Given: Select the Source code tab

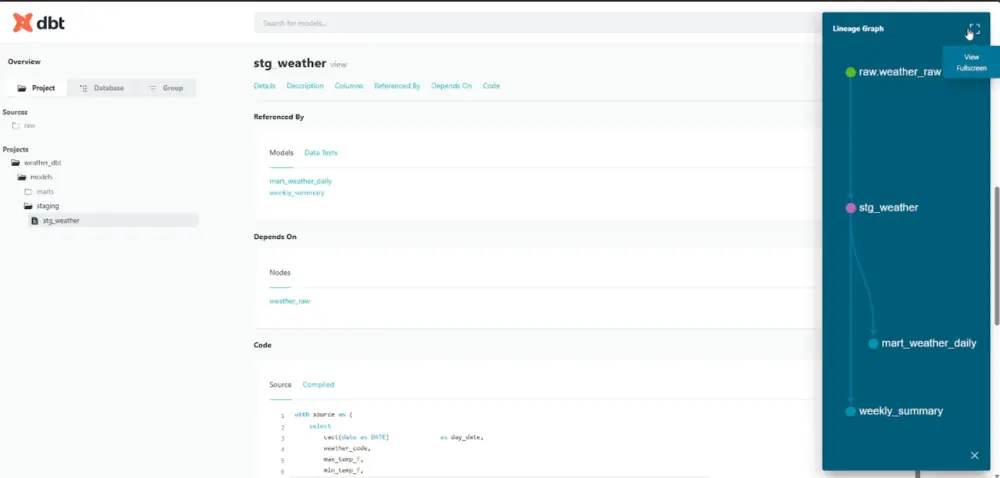Looking at the screenshot, I should (x=280, y=385).
